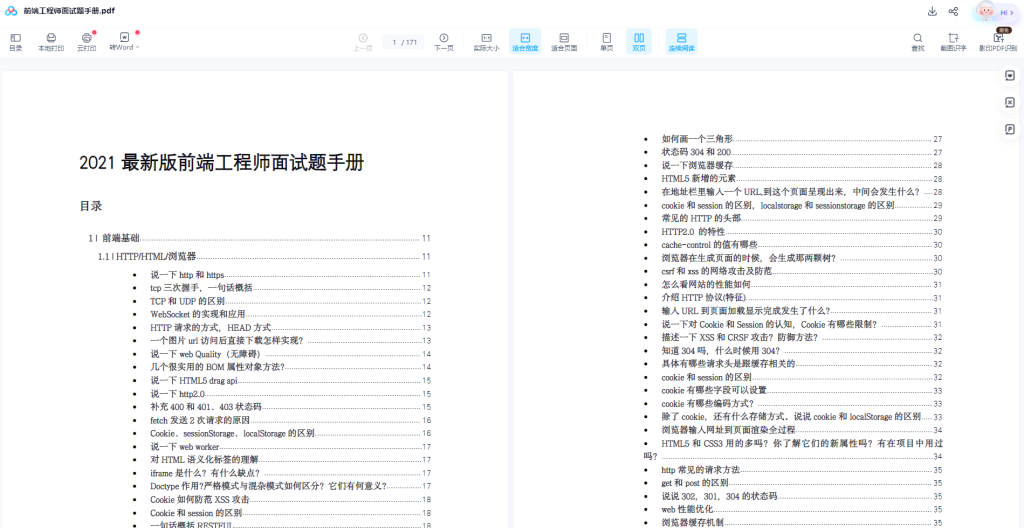Click the top (Word) icon in the right sidebar
Screen dimensions: 1024x528
[x=1010, y=74]
